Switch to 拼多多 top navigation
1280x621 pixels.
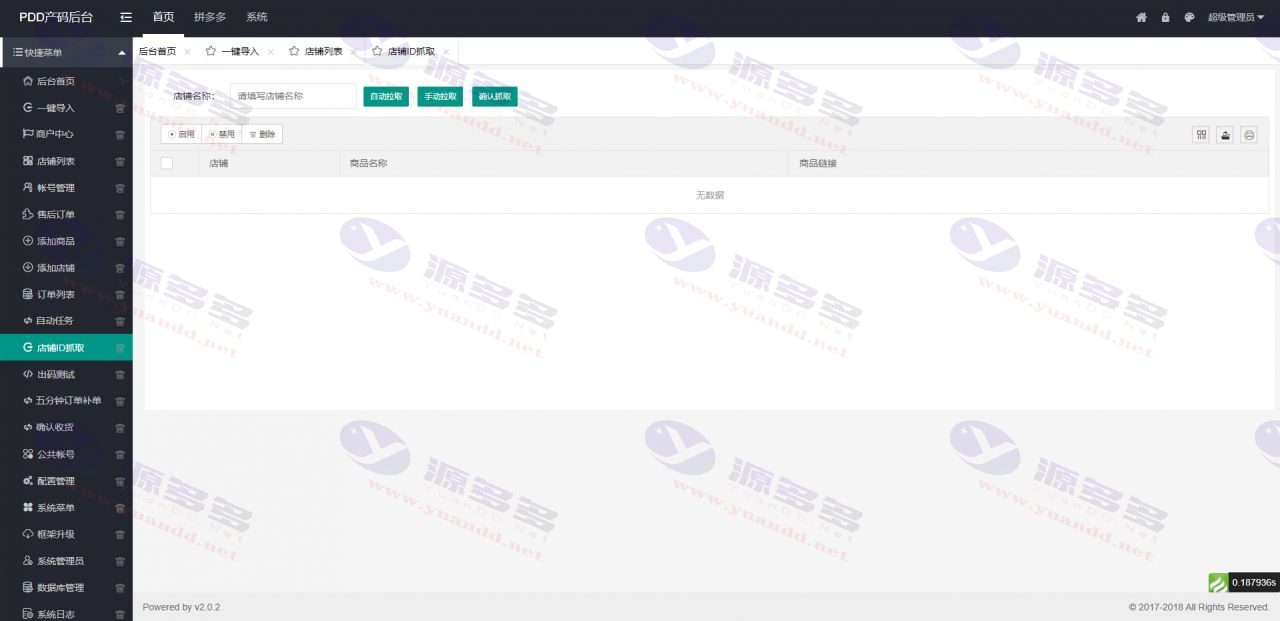pyautogui.click(x=210, y=17)
